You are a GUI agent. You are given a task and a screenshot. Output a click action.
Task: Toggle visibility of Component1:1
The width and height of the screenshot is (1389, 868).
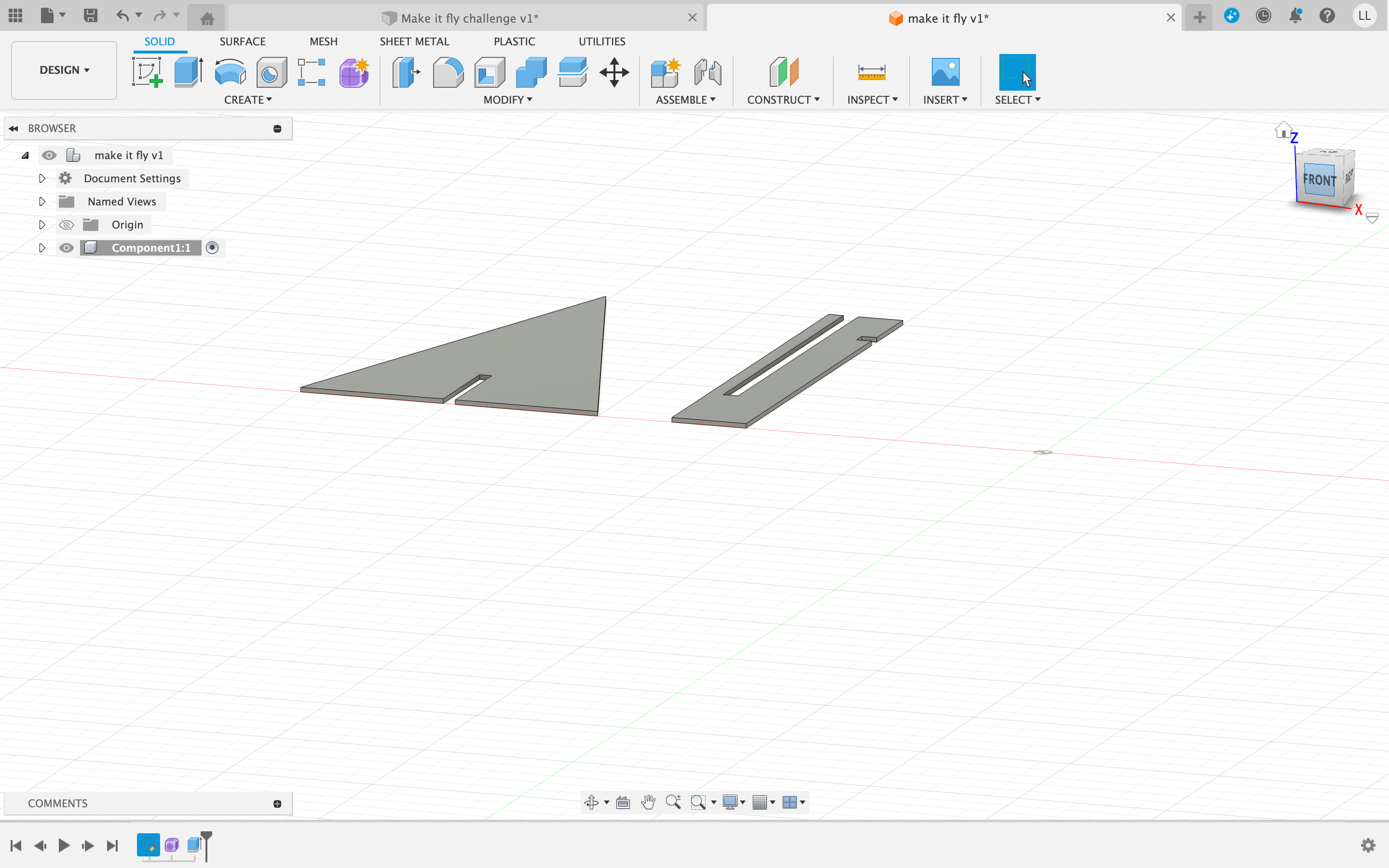point(66,247)
